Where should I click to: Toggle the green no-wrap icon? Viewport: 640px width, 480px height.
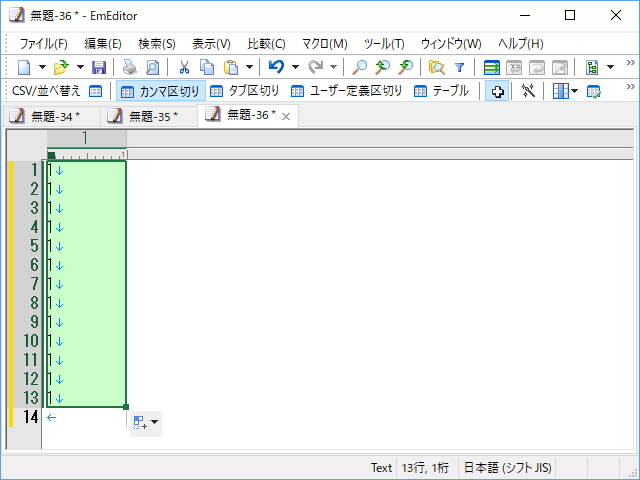coord(491,67)
